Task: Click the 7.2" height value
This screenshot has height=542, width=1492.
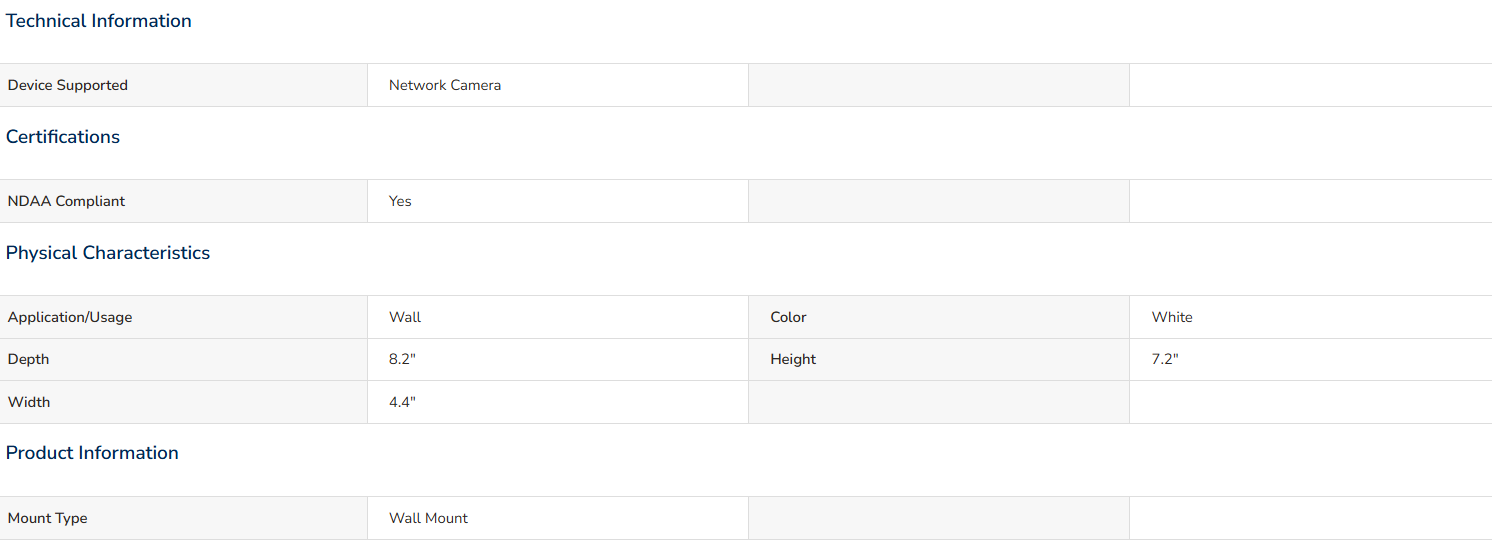Action: click(1165, 359)
